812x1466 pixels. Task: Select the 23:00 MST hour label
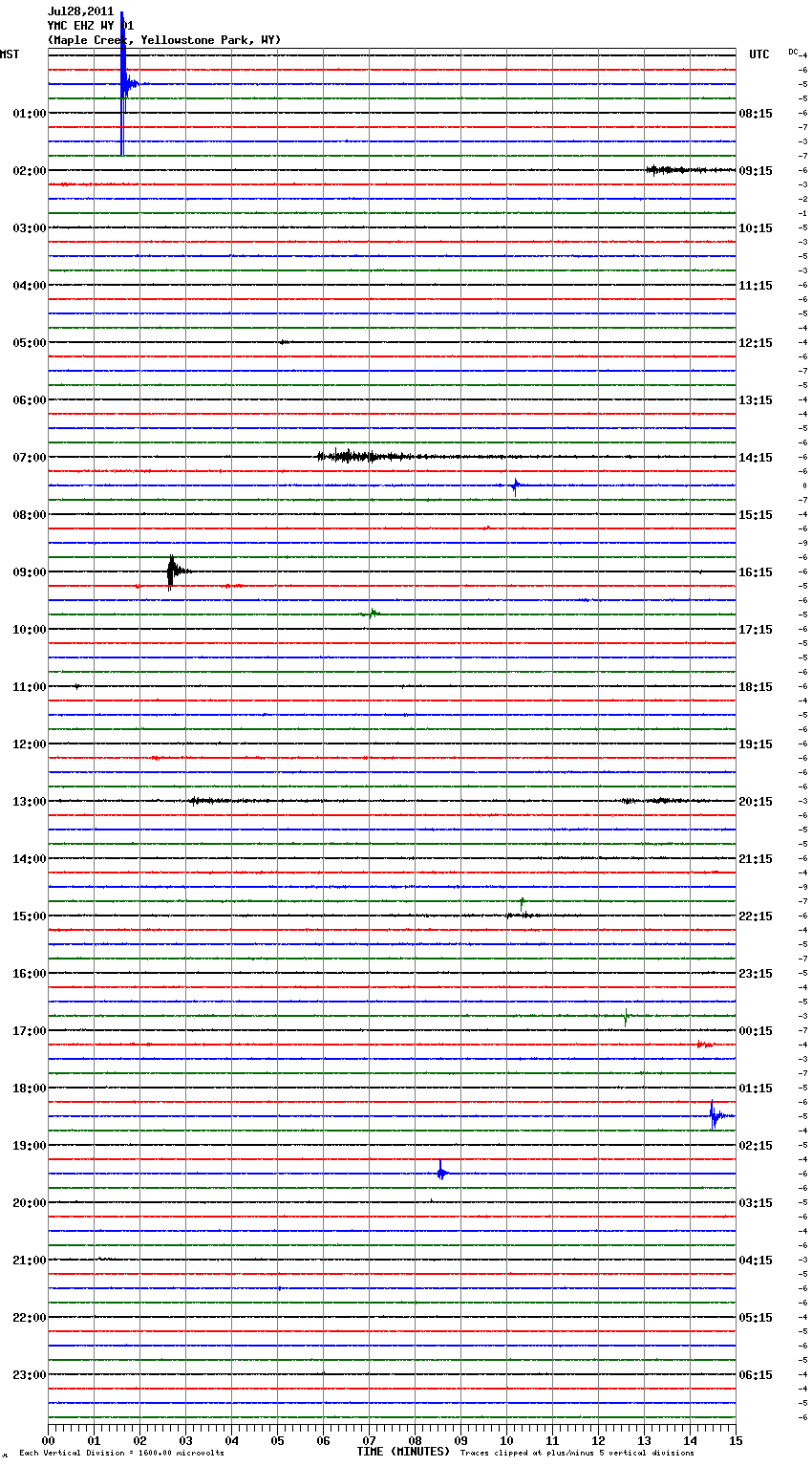tap(29, 1374)
